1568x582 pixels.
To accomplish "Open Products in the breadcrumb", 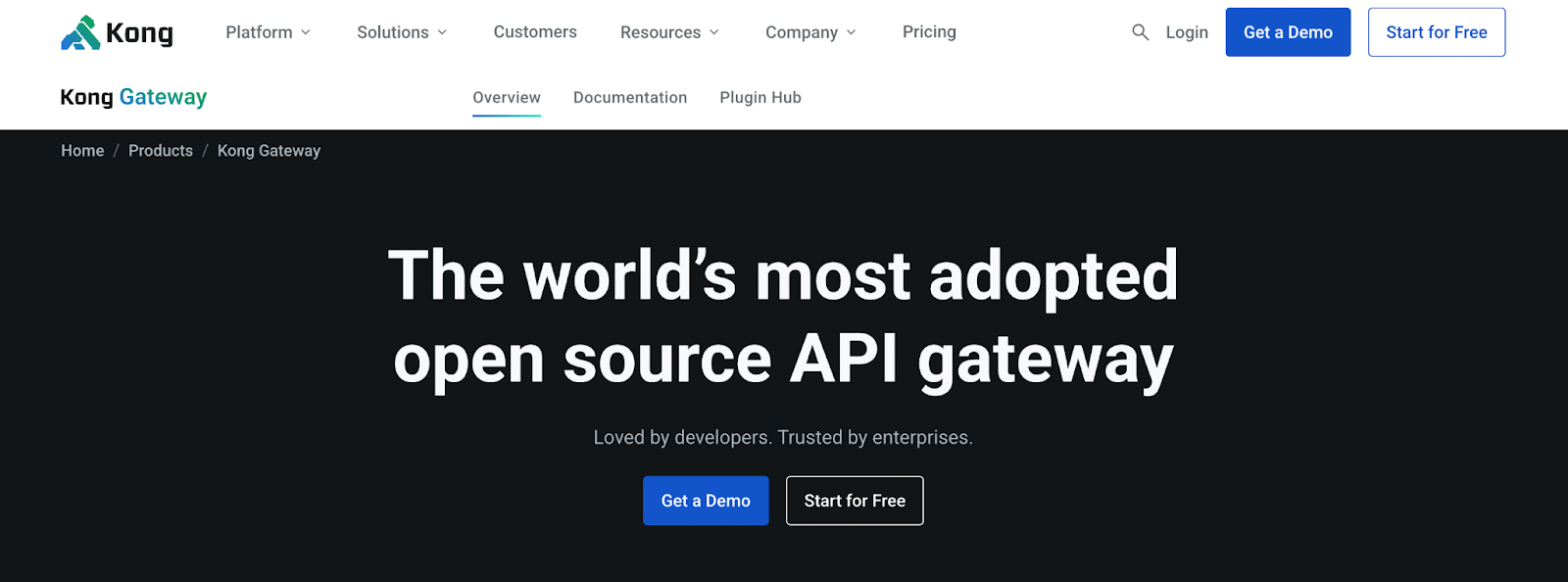I will [161, 151].
